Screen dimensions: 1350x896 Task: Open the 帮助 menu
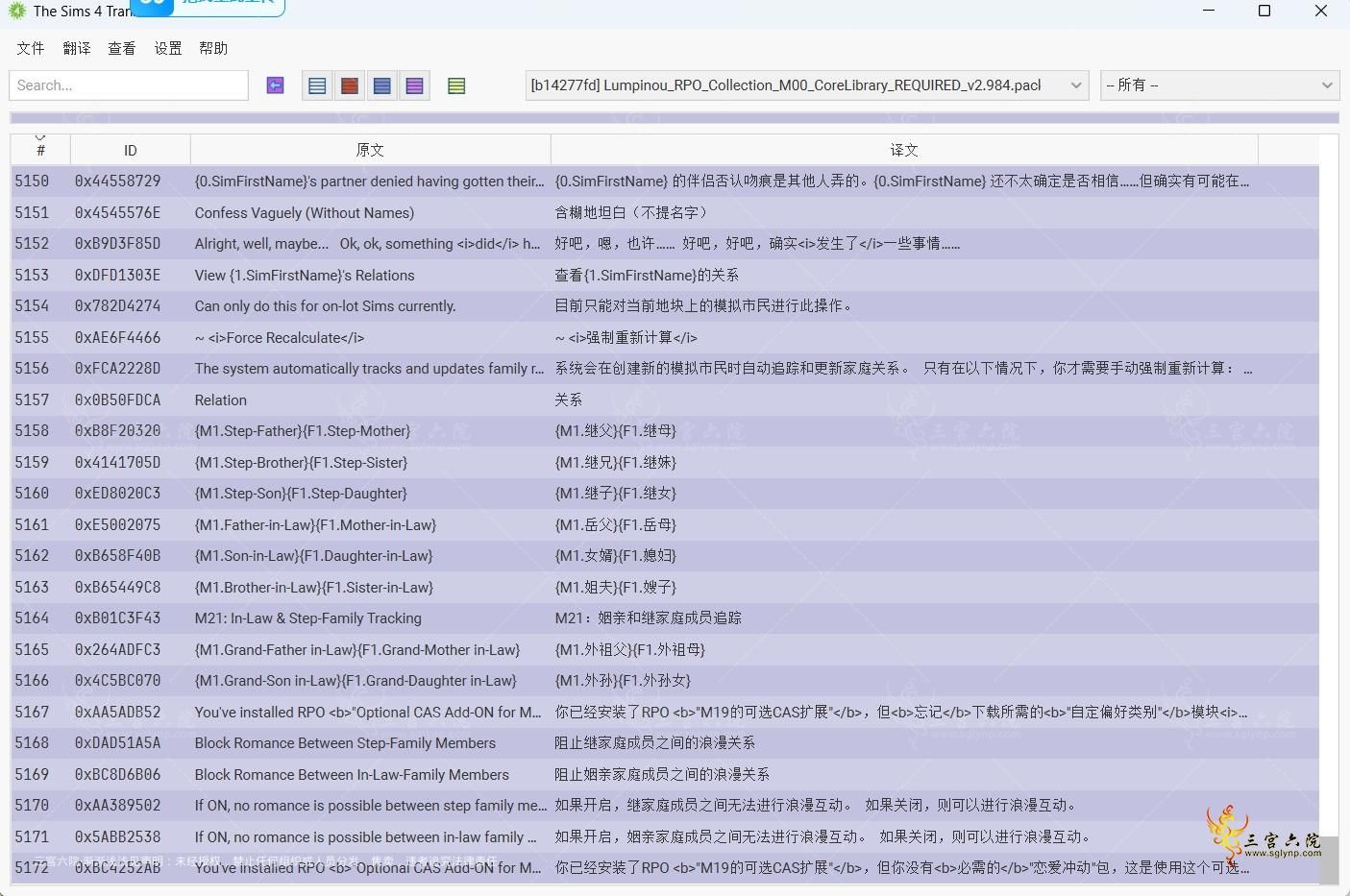(x=213, y=48)
